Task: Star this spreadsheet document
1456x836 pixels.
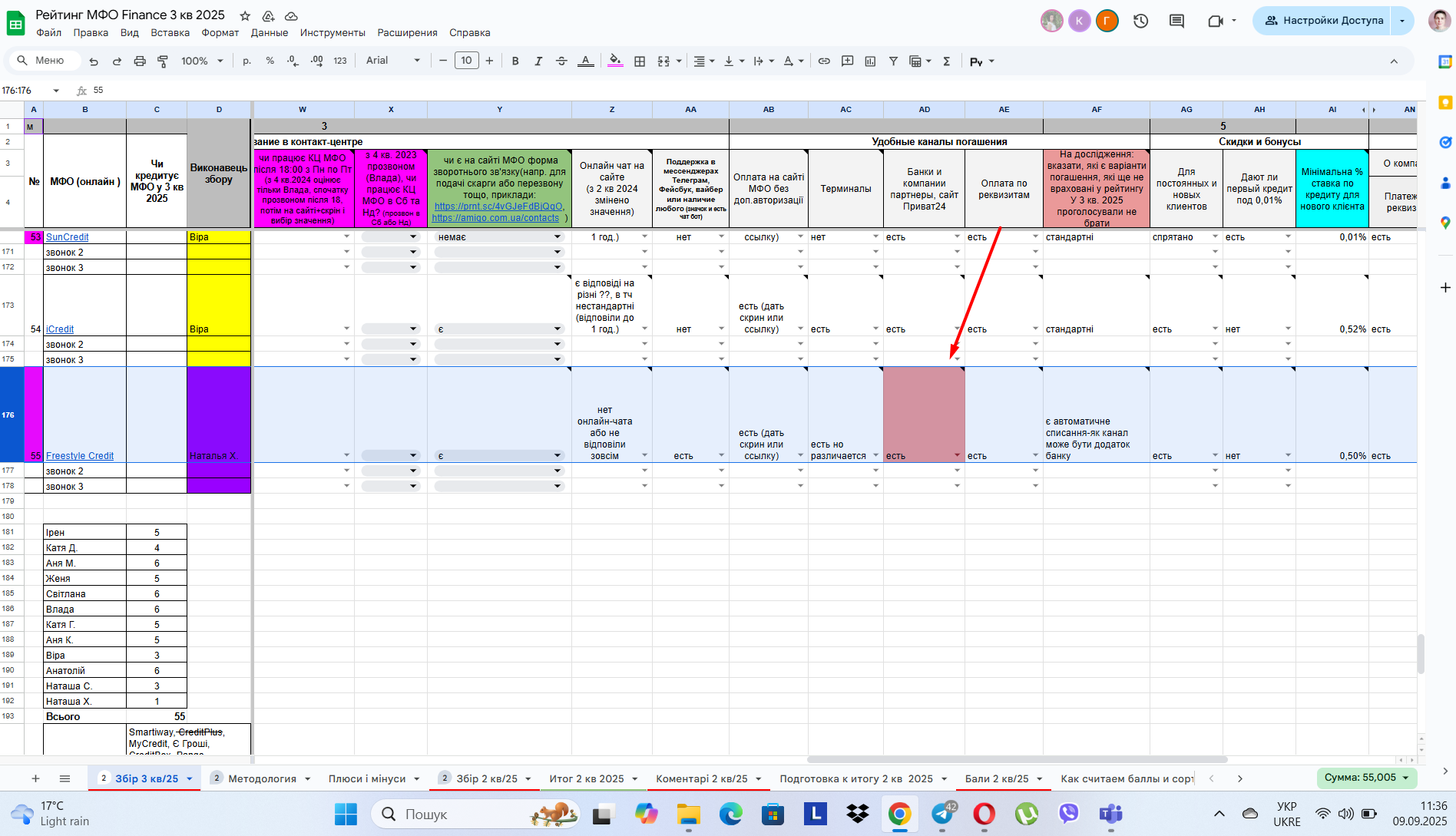Action: (245, 16)
